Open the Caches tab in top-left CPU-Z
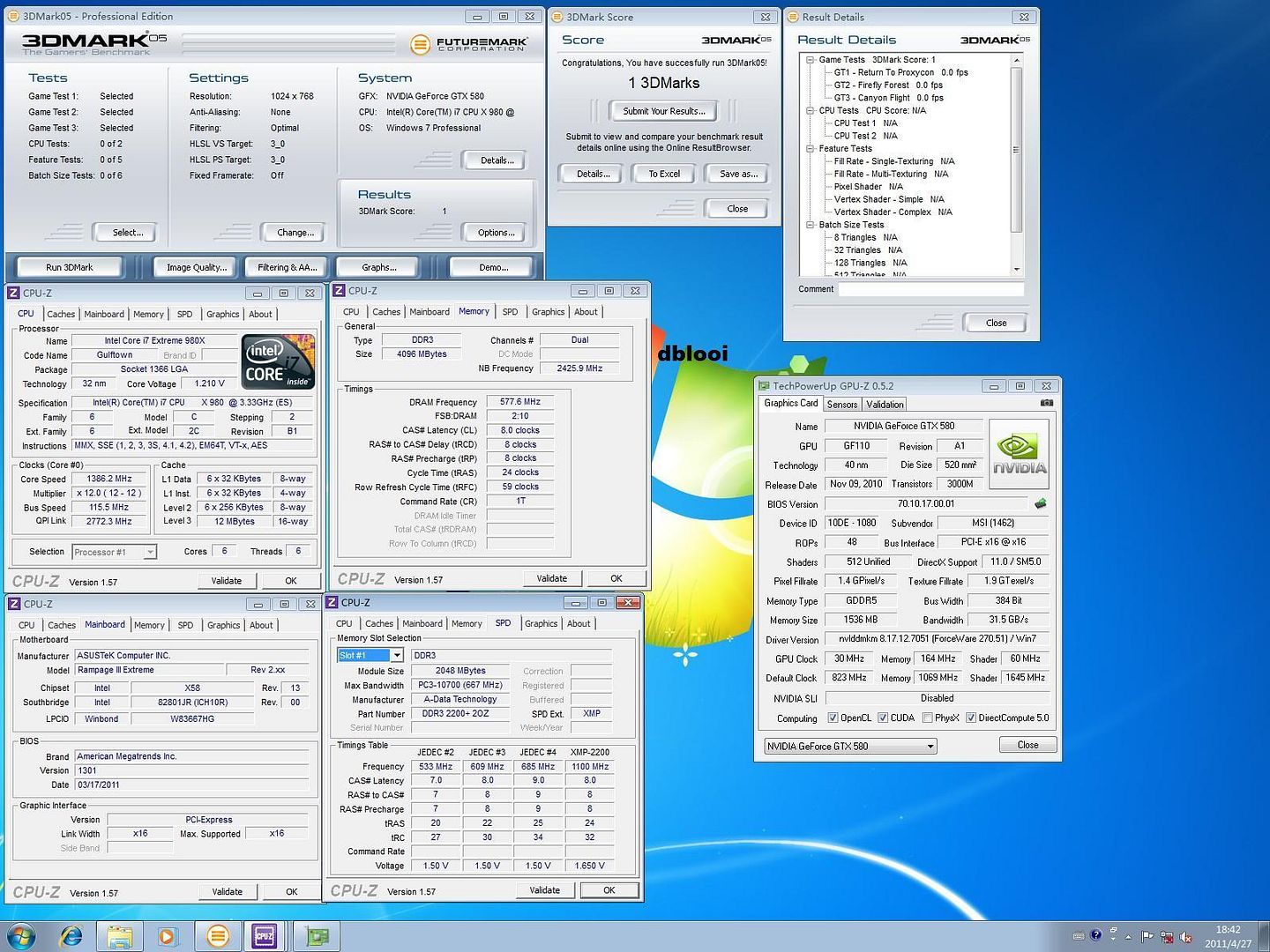Screen dimensions: 1270x952 click(x=61, y=315)
